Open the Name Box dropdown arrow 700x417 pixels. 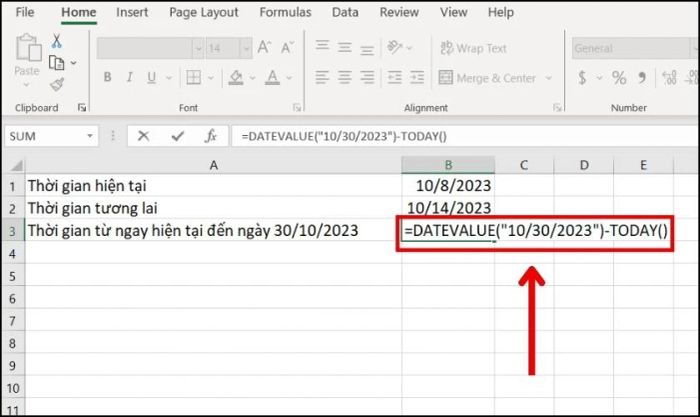point(90,136)
